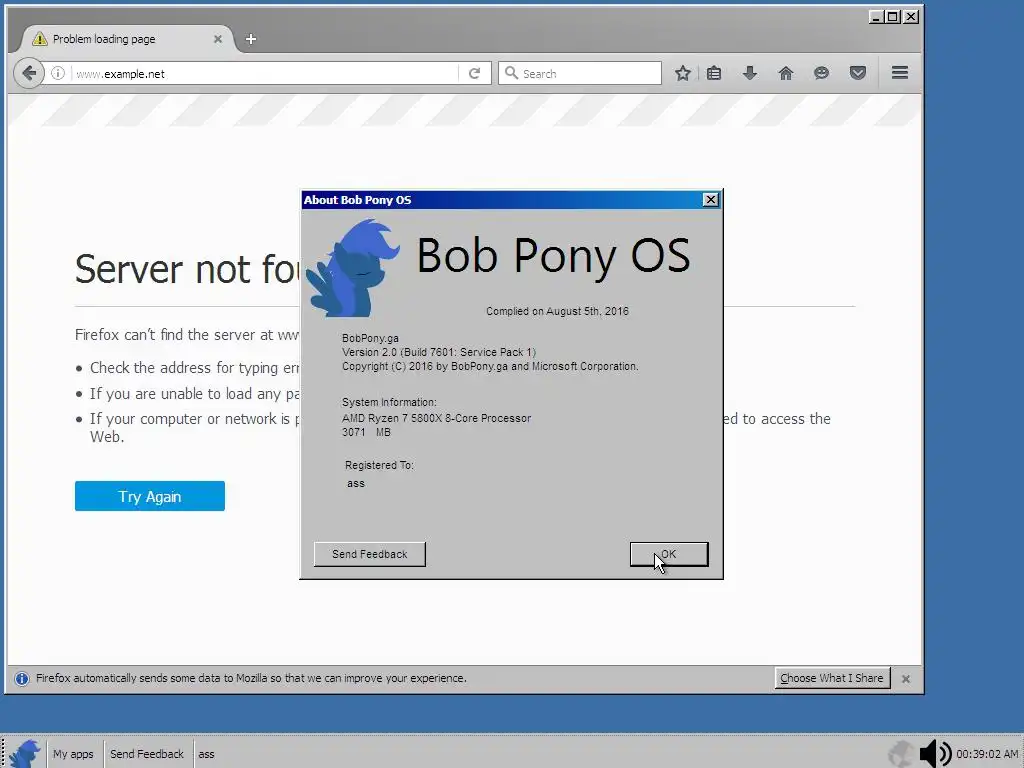Click Send Feedback in About dialog

click(x=370, y=554)
